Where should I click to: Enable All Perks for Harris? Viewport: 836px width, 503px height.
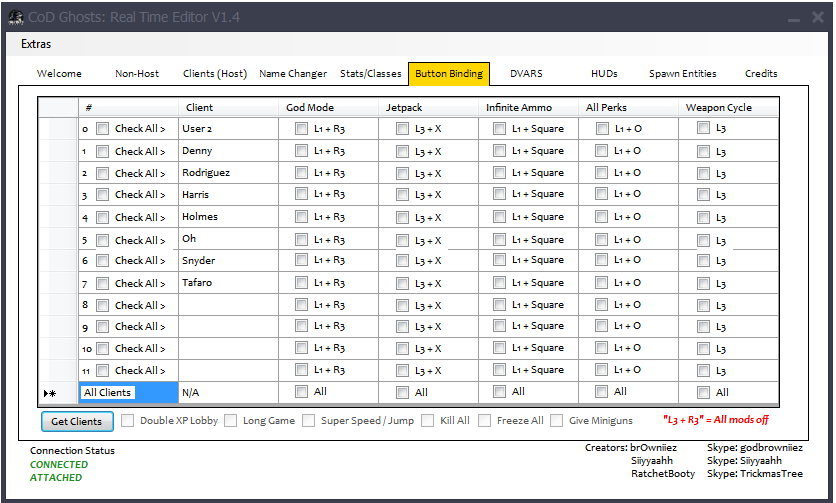pyautogui.click(x=601, y=194)
